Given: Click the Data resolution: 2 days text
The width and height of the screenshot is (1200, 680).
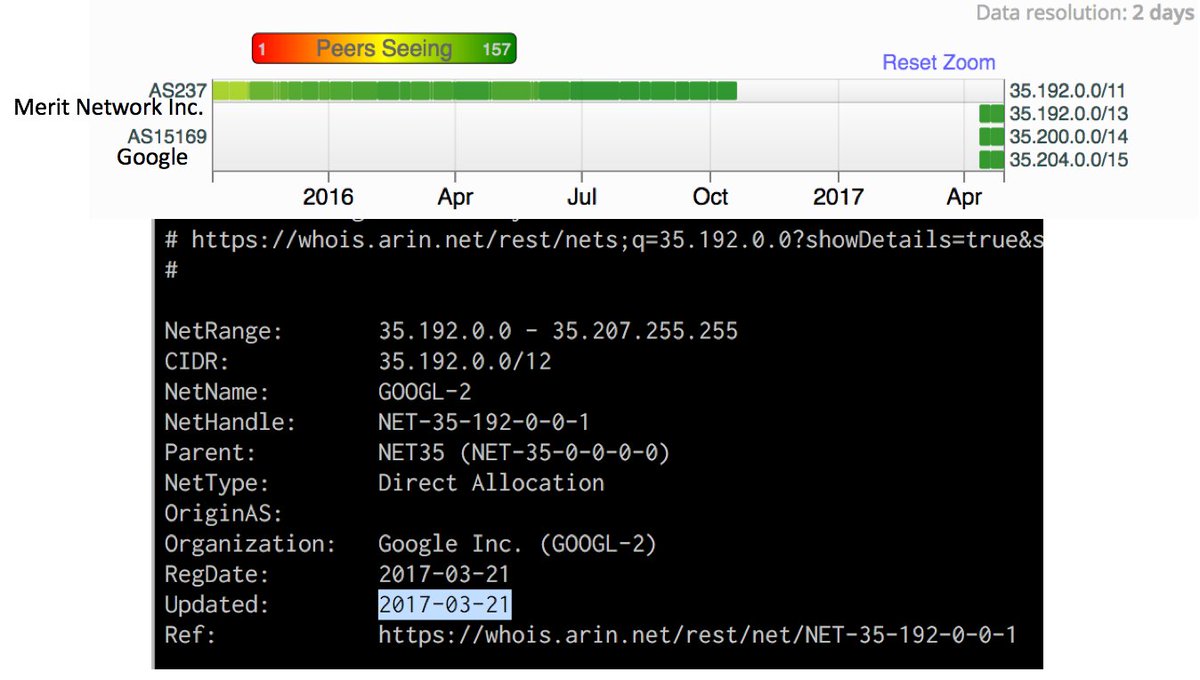Looking at the screenshot, I should [1084, 14].
